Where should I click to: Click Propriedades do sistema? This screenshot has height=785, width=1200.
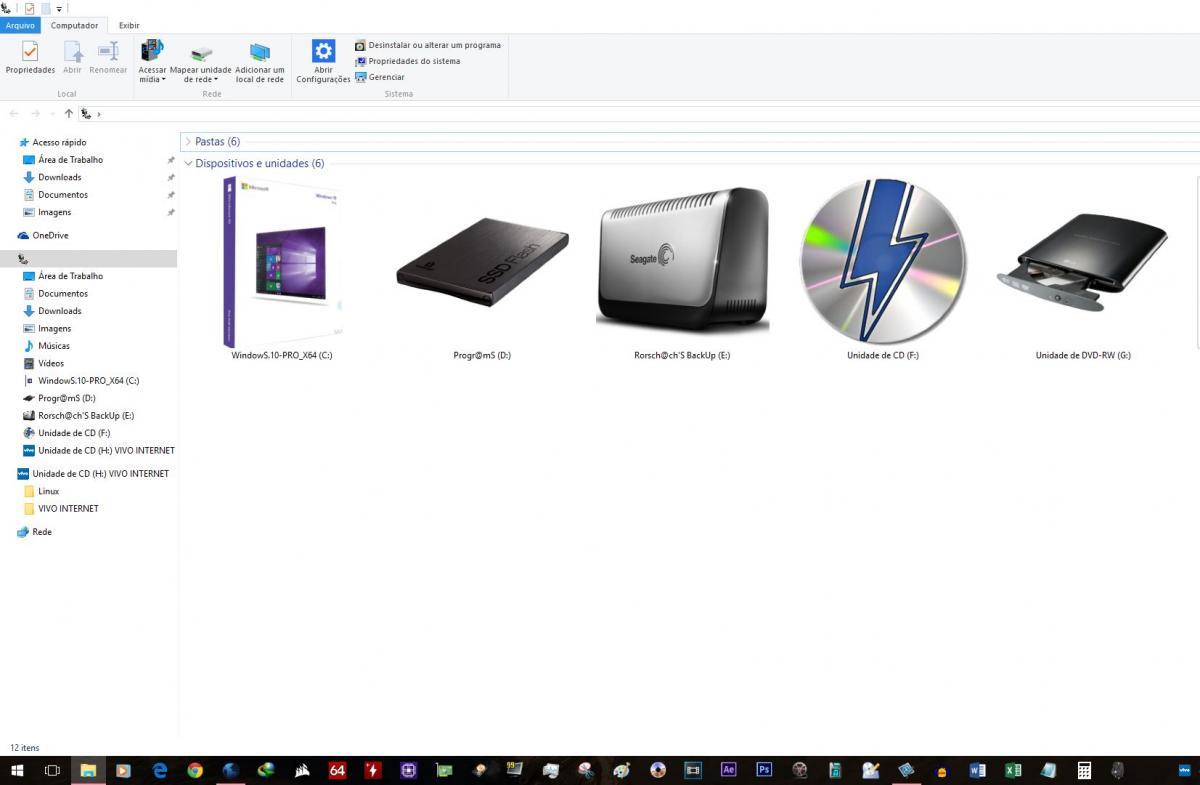pos(408,61)
